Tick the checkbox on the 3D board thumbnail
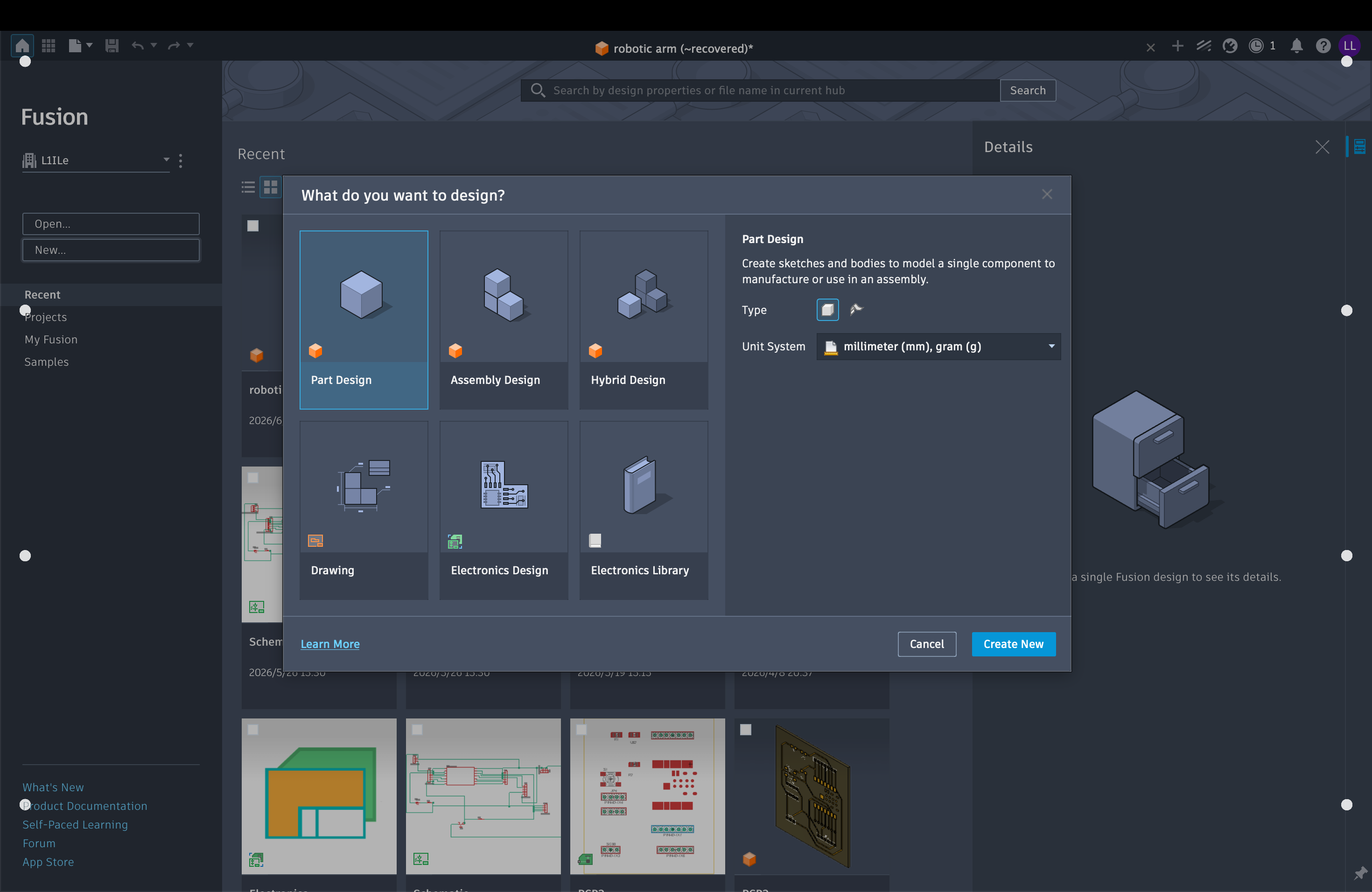The width and height of the screenshot is (1372, 892). click(x=746, y=730)
